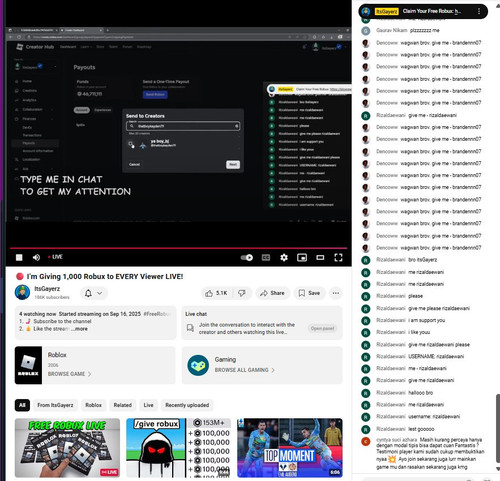Image resolution: width=500 pixels, height=481 pixels.
Task: Open the ItsGayerz channel name link
Action: click(47, 289)
